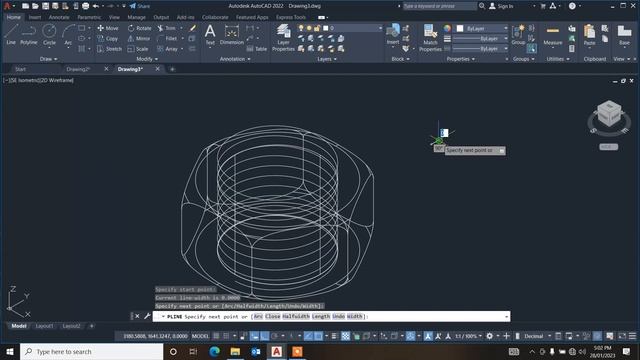The width and height of the screenshot is (640, 360).
Task: Expand the Draw panel
Action: point(48,59)
